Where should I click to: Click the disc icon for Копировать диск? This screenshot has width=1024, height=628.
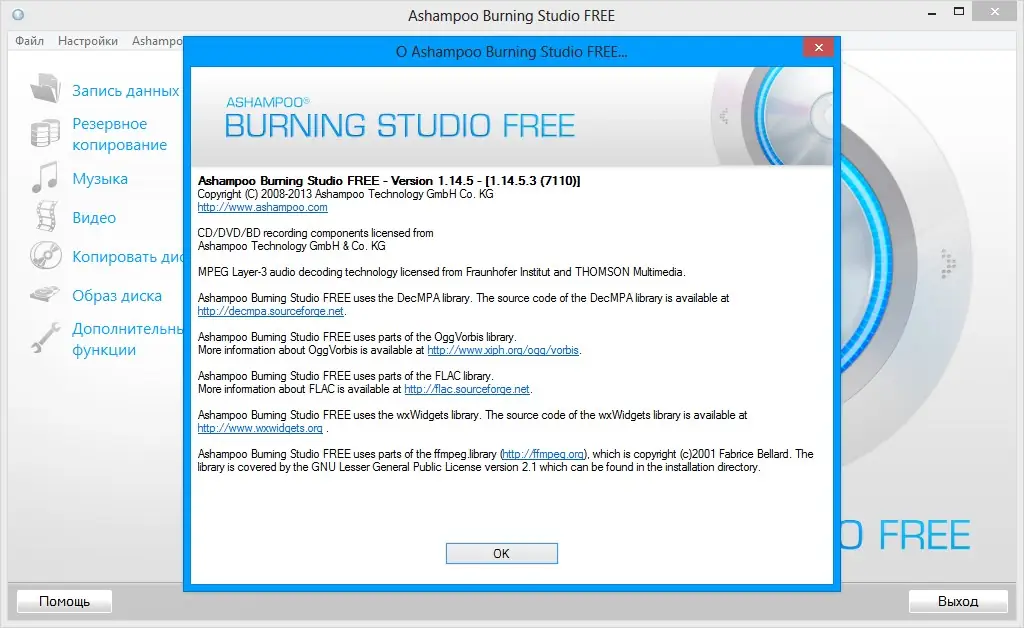46,255
